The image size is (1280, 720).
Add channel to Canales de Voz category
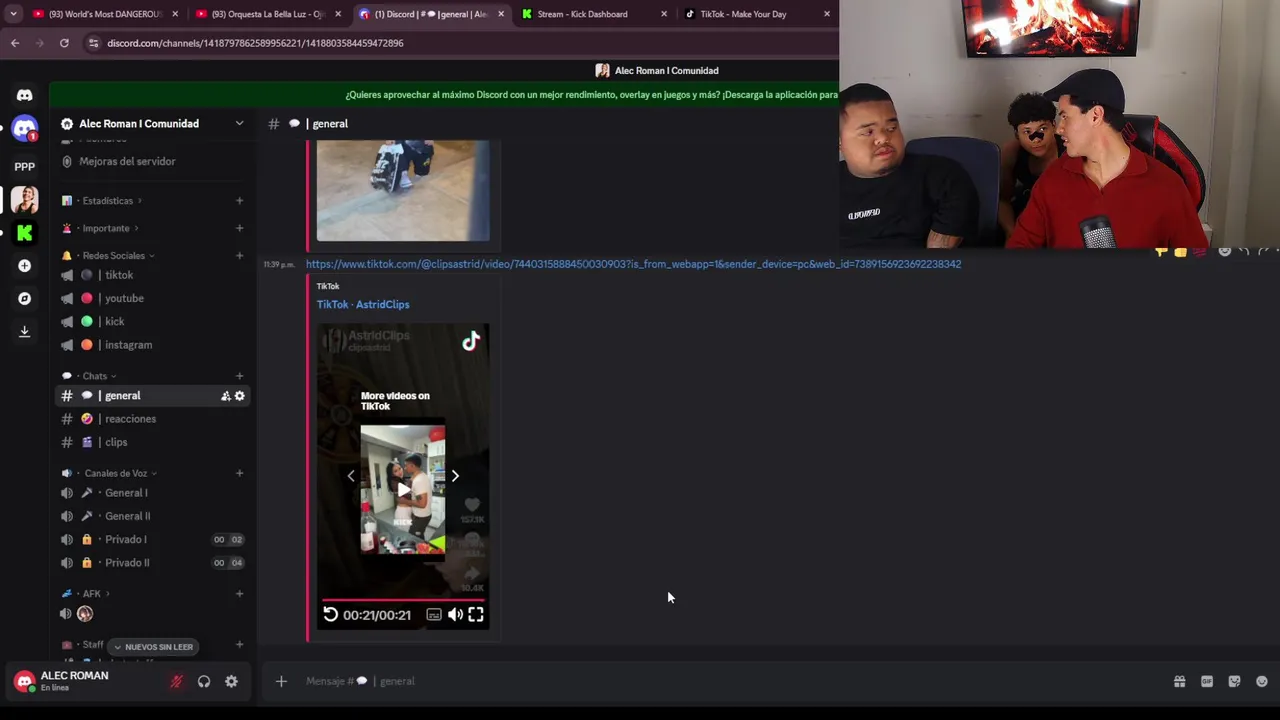point(239,473)
